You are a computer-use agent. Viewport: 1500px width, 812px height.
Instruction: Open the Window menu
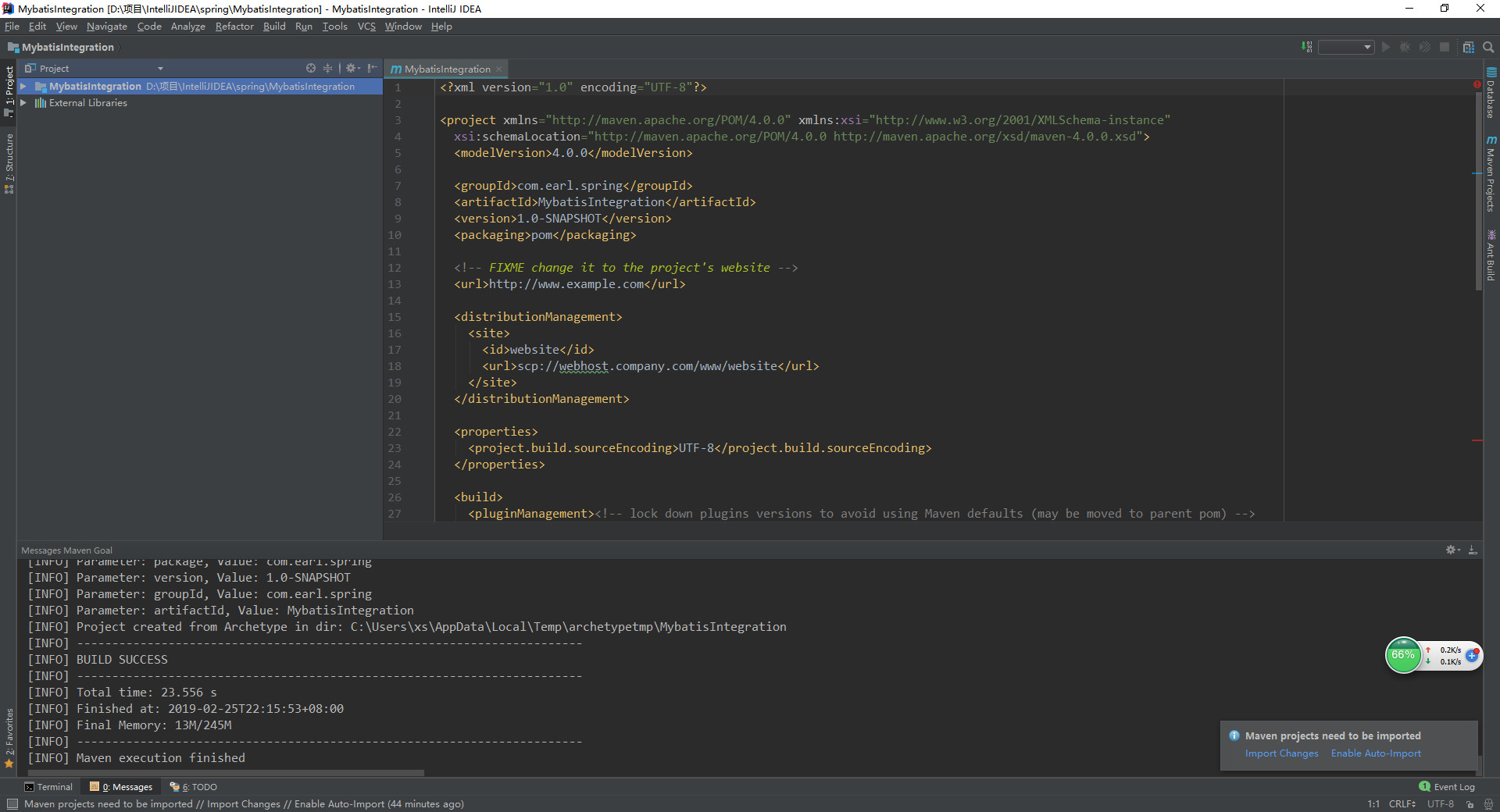pos(403,26)
